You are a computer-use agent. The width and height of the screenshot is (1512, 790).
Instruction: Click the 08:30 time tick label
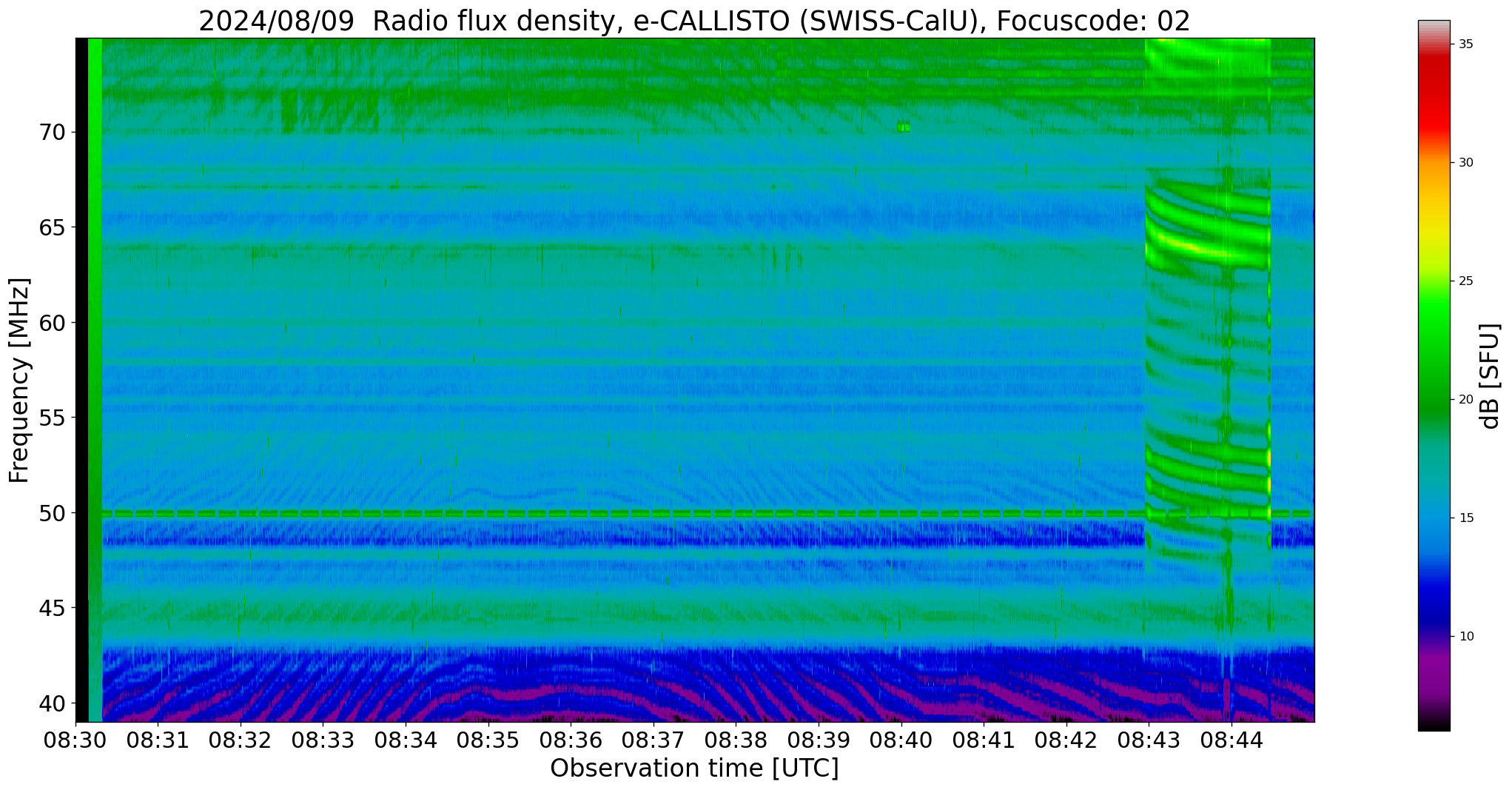pos(75,740)
